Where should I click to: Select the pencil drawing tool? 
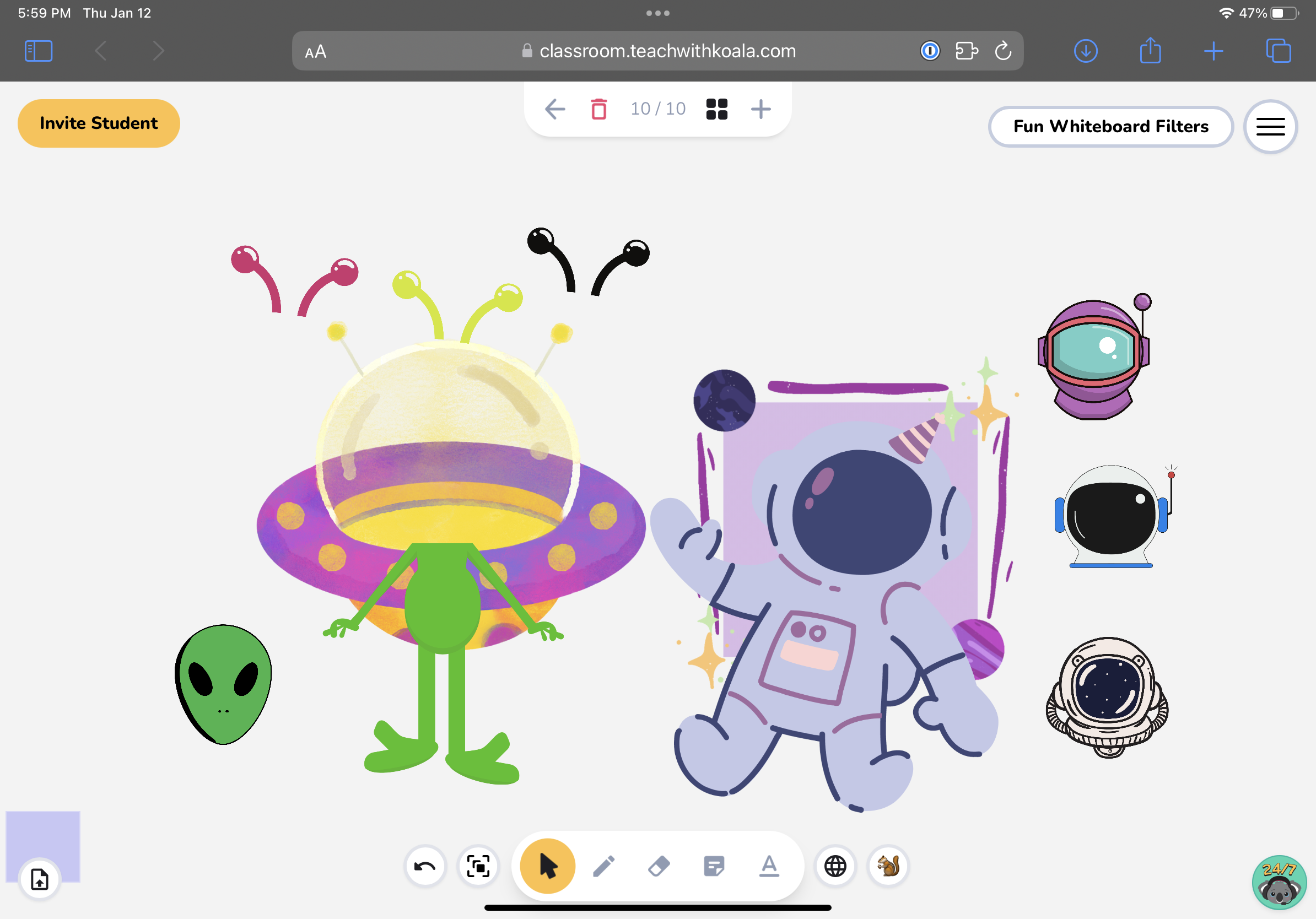click(603, 866)
